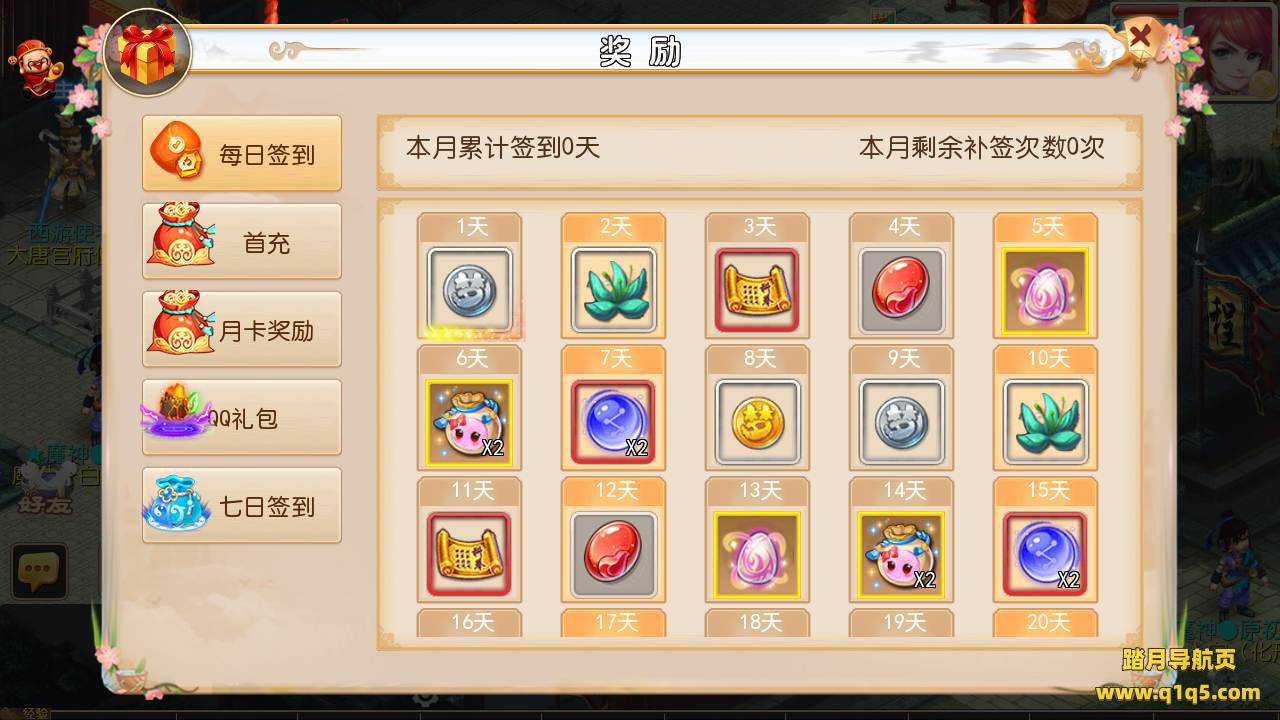Select the day 8 gold coin reward
This screenshot has height=720, width=1280.
(x=757, y=422)
